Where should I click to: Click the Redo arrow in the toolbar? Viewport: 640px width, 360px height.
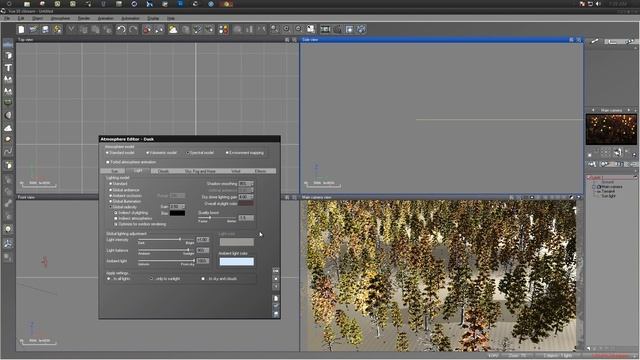(x=133, y=29)
